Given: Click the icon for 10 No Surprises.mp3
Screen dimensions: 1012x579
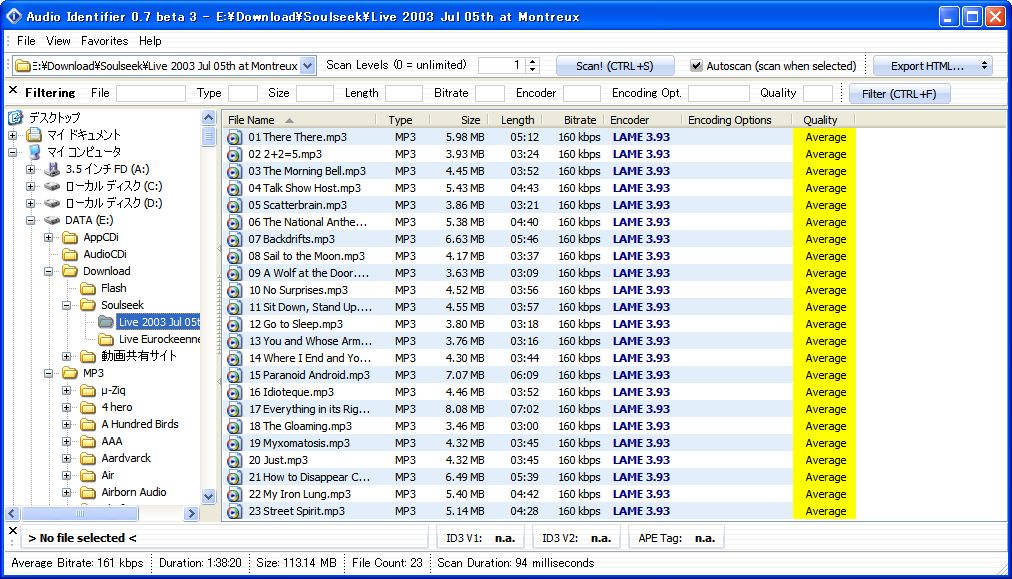Looking at the screenshot, I should click(x=234, y=290).
